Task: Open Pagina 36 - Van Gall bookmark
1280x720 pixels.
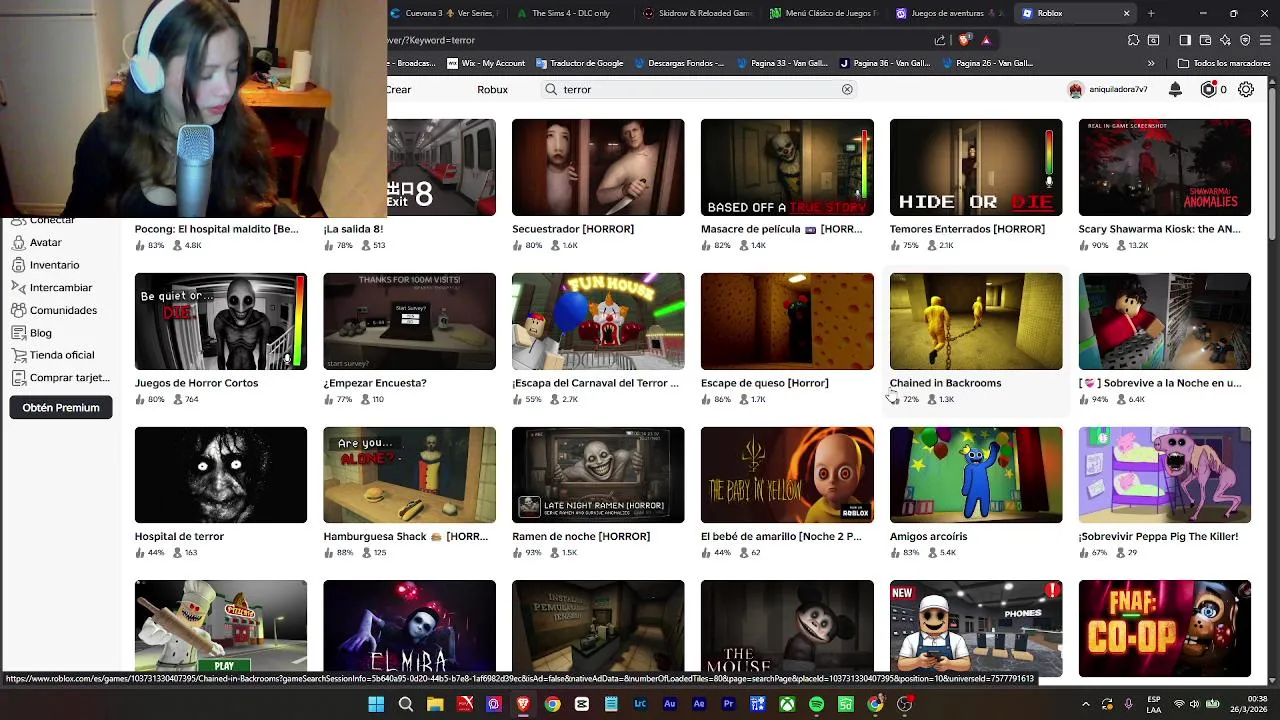Action: pyautogui.click(x=886, y=63)
